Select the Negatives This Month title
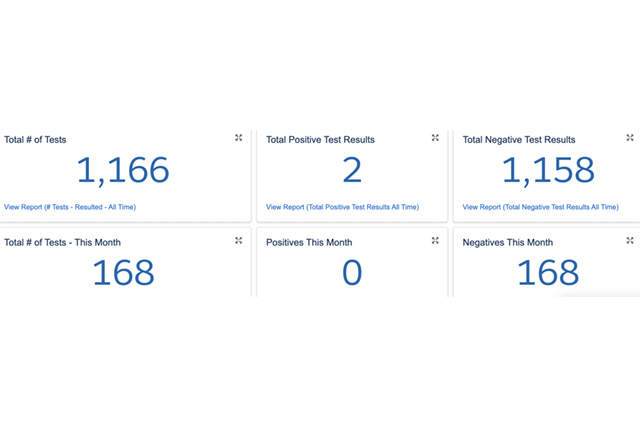The image size is (640, 428). click(x=508, y=242)
